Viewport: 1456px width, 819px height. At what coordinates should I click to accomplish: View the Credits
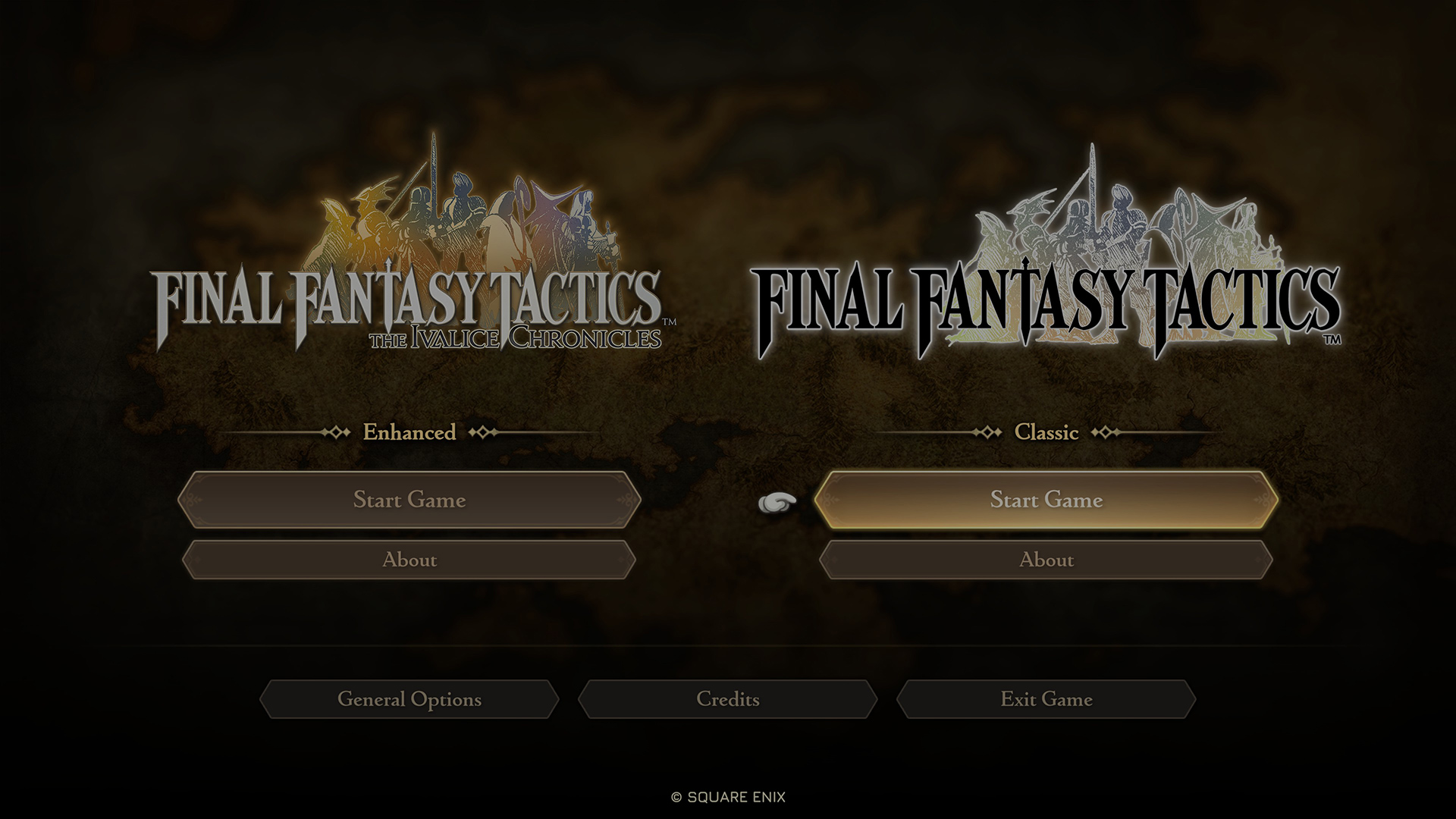click(x=728, y=699)
